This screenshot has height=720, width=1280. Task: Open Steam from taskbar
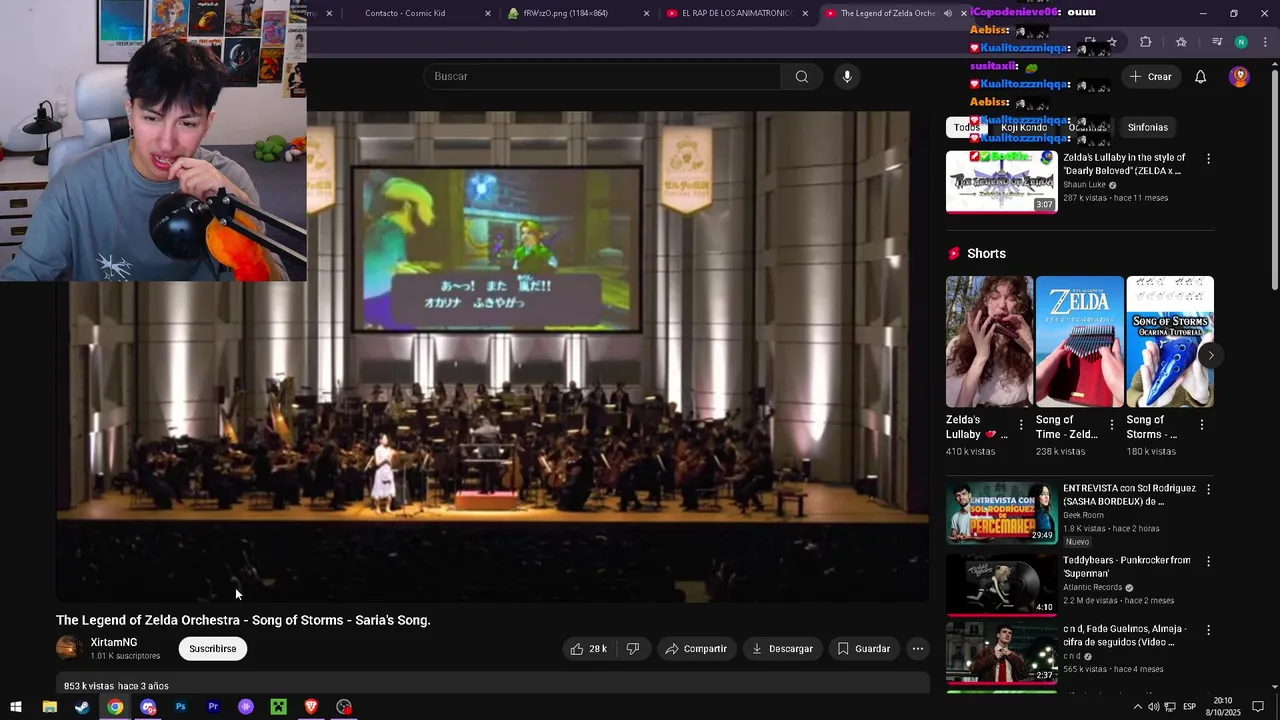pyautogui.click(x=82, y=707)
